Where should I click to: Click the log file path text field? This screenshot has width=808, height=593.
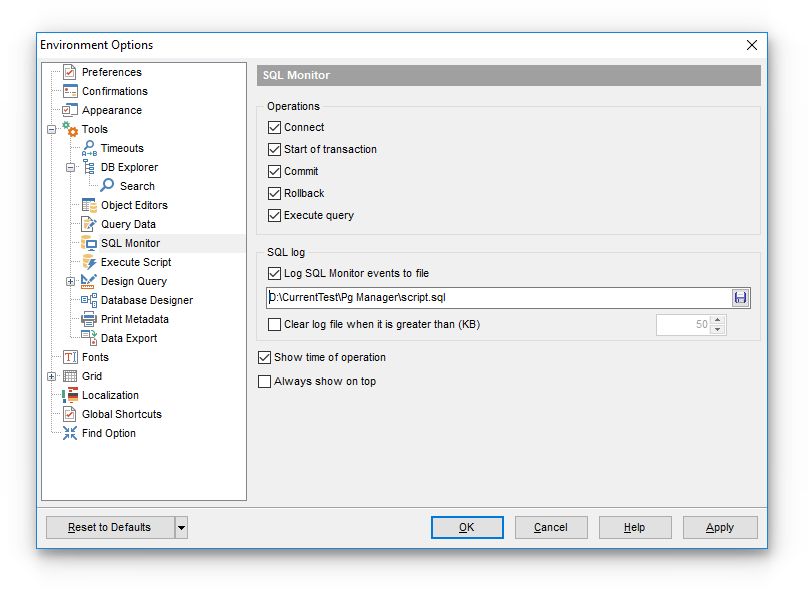(x=497, y=297)
